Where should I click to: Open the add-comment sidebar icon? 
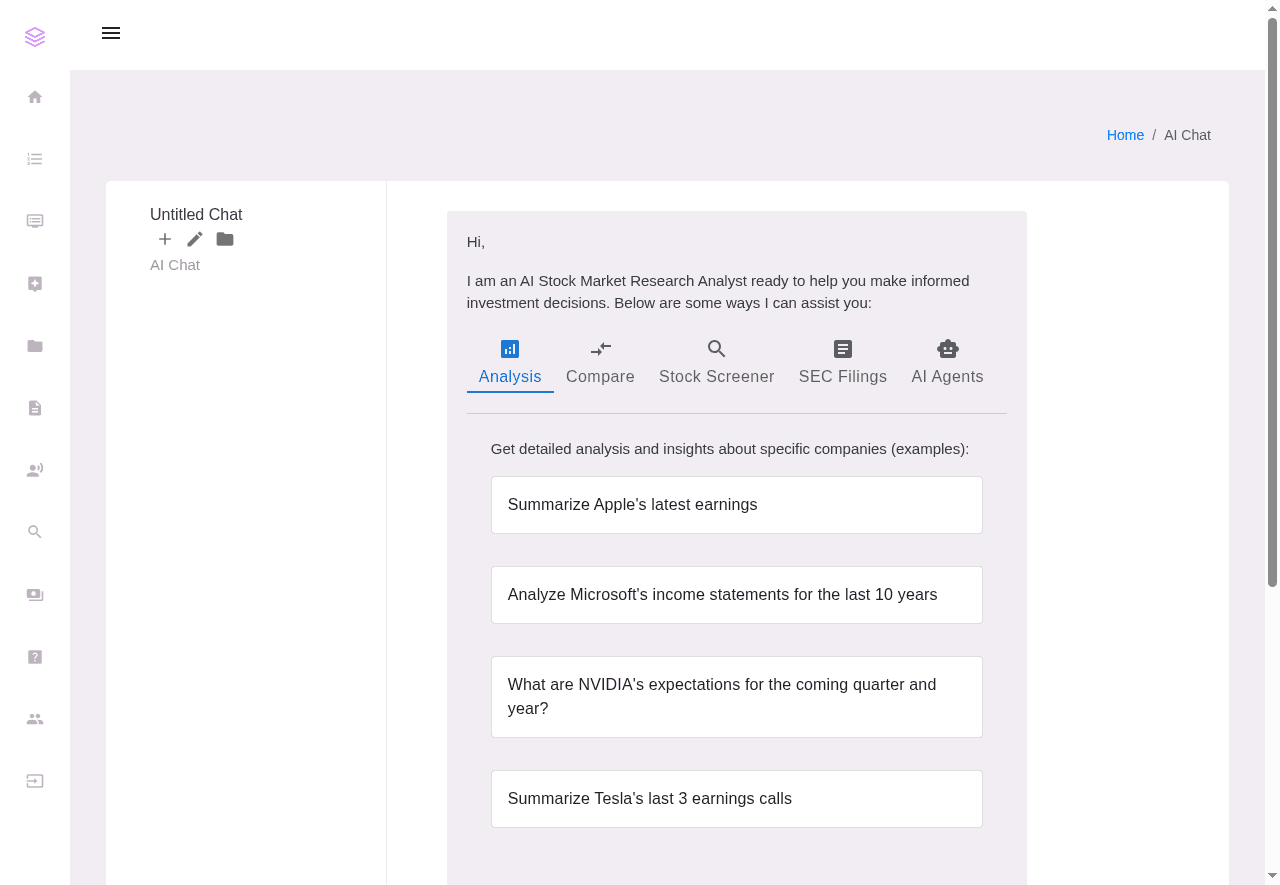point(35,284)
